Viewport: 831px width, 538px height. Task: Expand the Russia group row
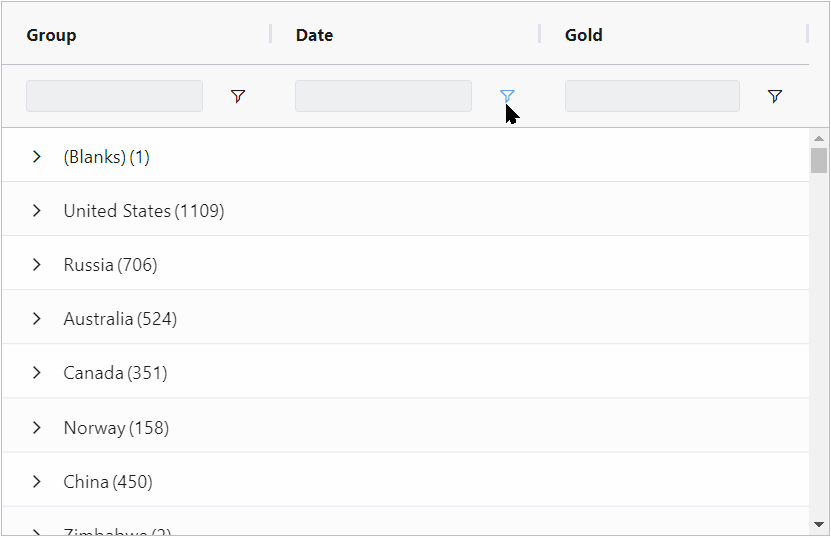coord(37,265)
